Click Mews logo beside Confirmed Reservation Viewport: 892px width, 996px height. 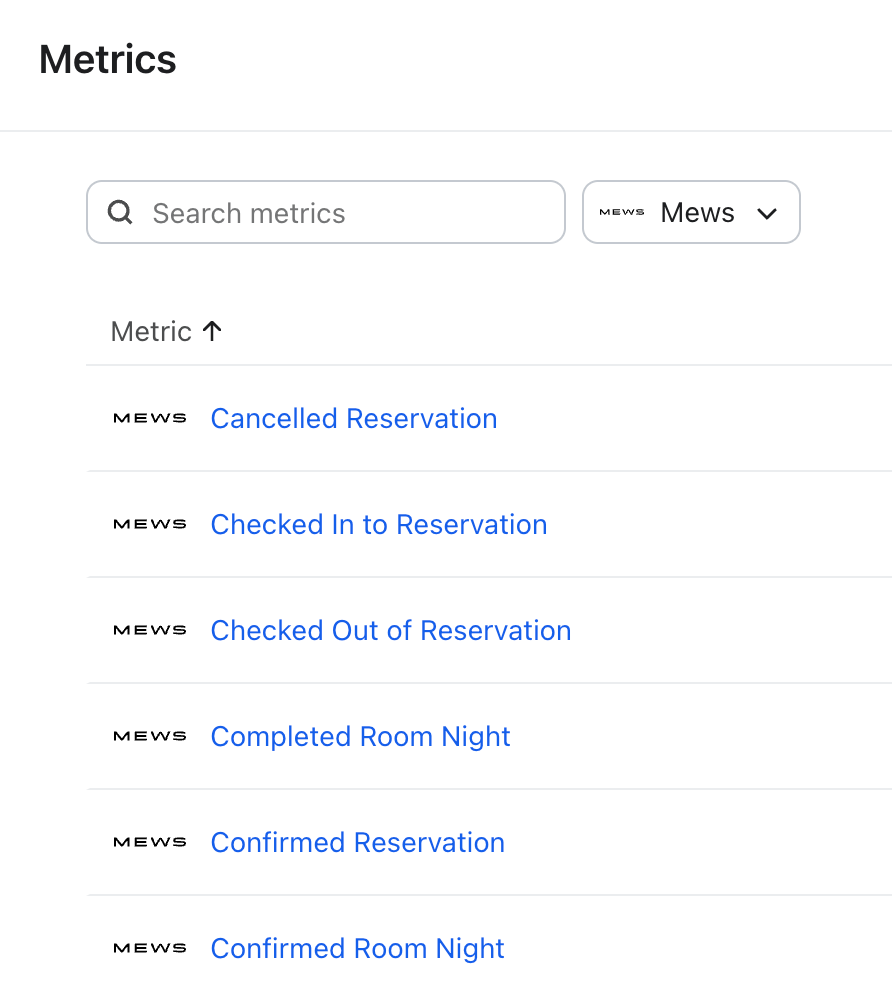[150, 843]
